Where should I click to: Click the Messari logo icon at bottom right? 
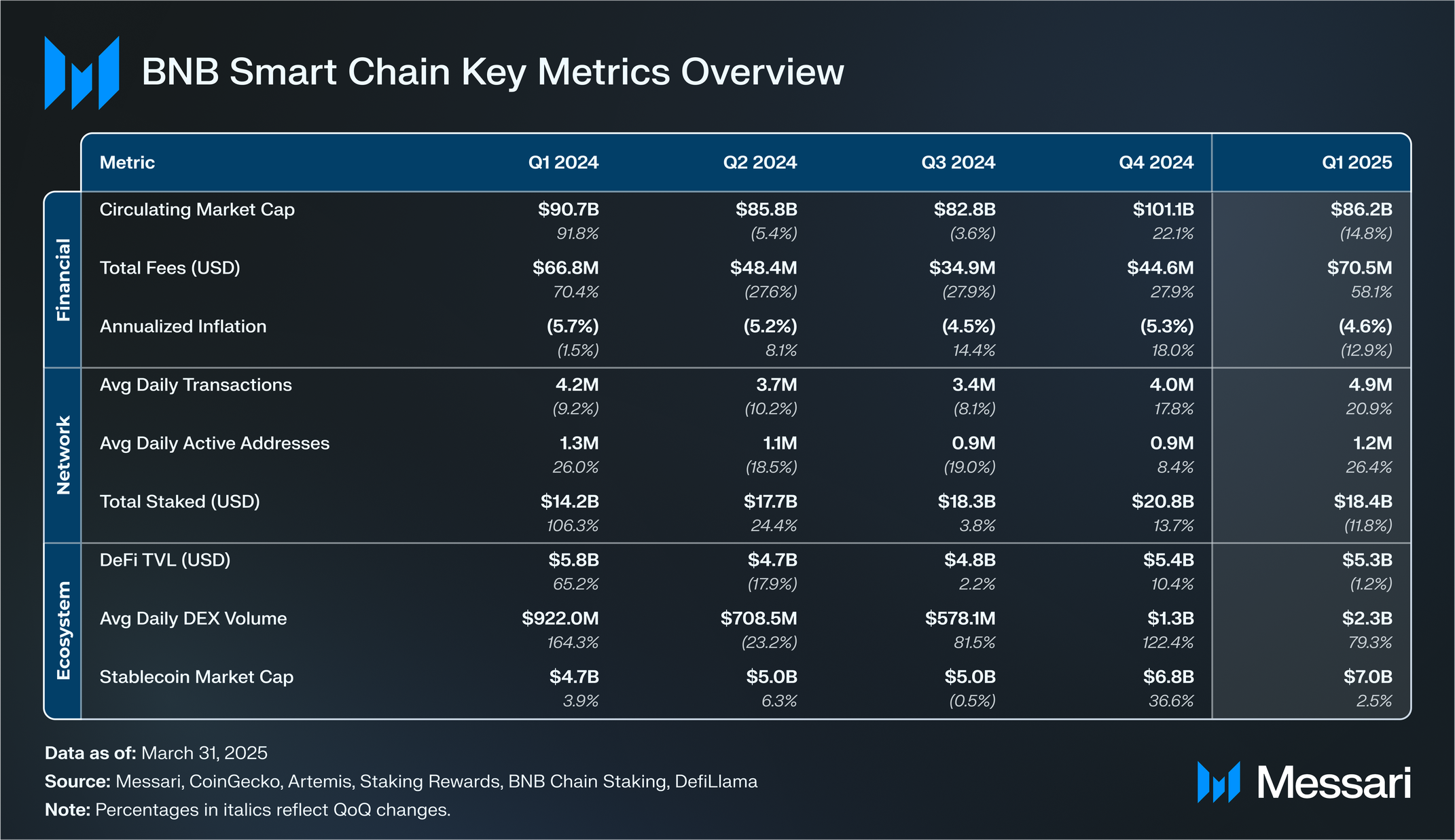(x=1219, y=782)
